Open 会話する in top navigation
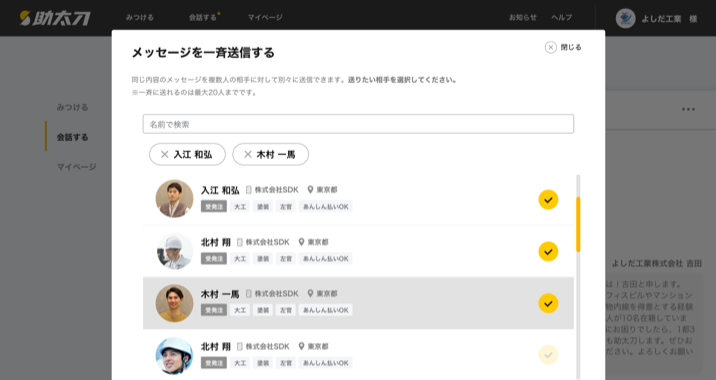The image size is (716, 380). click(x=203, y=17)
